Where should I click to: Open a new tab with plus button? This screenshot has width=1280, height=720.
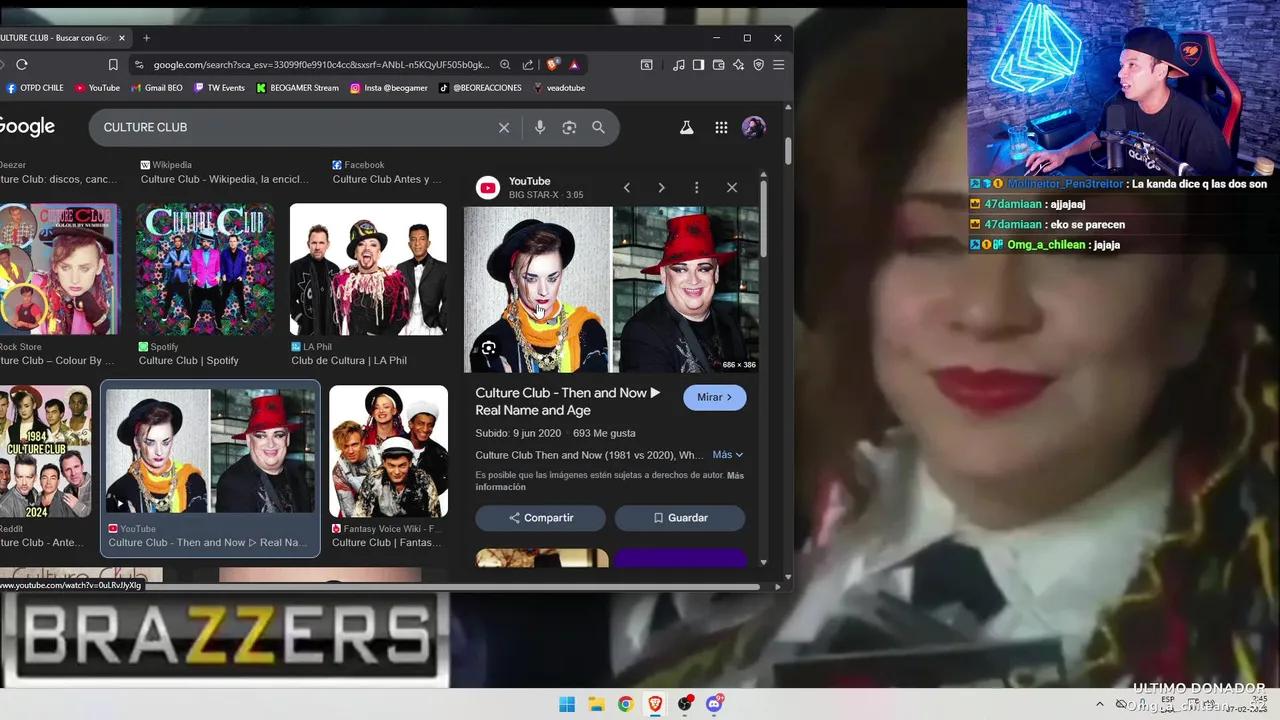tap(146, 38)
